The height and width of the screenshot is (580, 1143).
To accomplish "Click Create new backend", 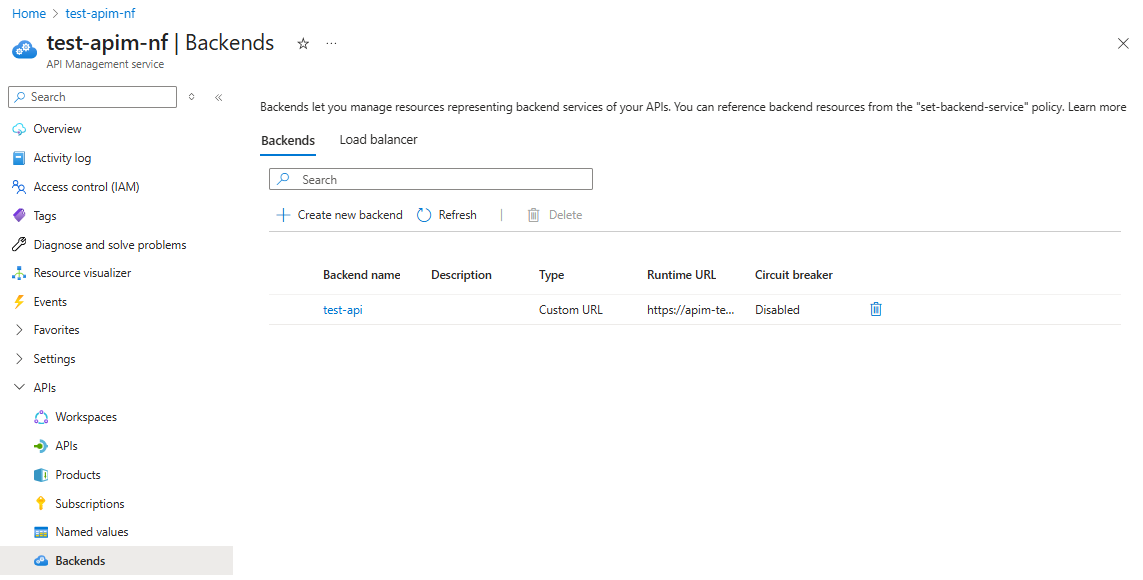I will 340,215.
